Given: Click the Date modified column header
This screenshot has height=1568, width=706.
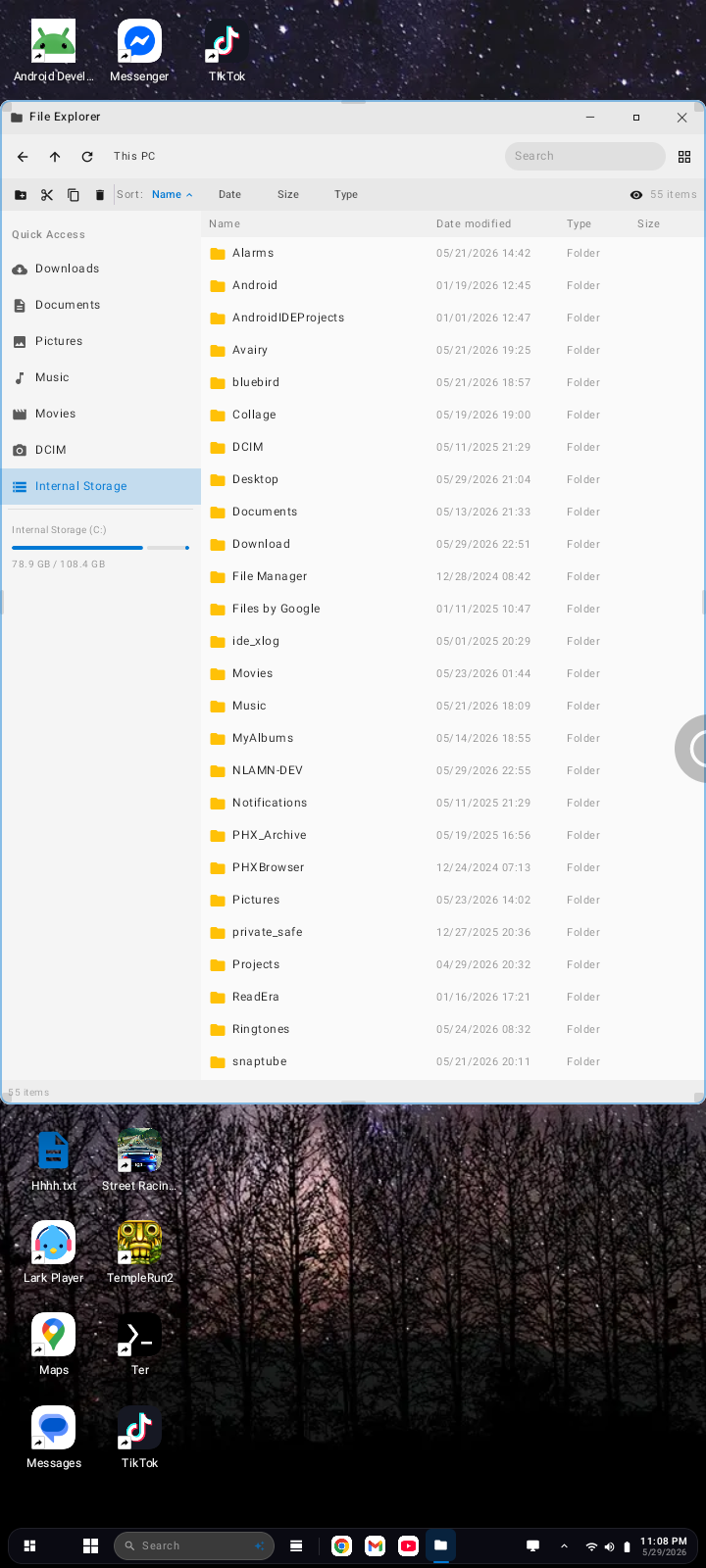Looking at the screenshot, I should [474, 224].
